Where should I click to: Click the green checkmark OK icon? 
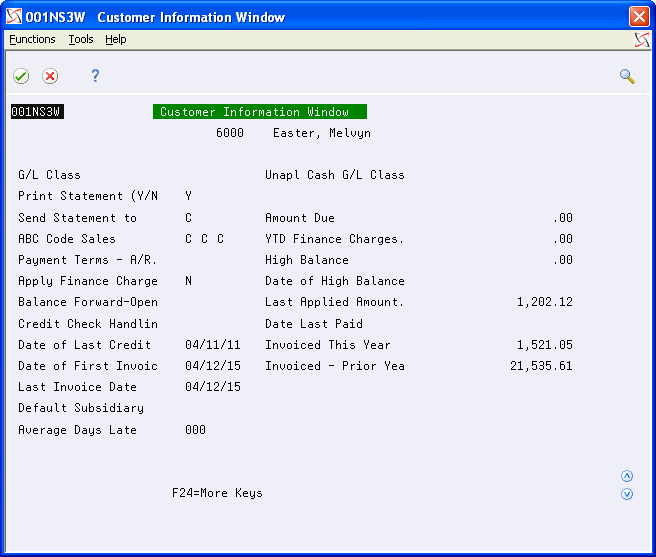click(x=21, y=76)
